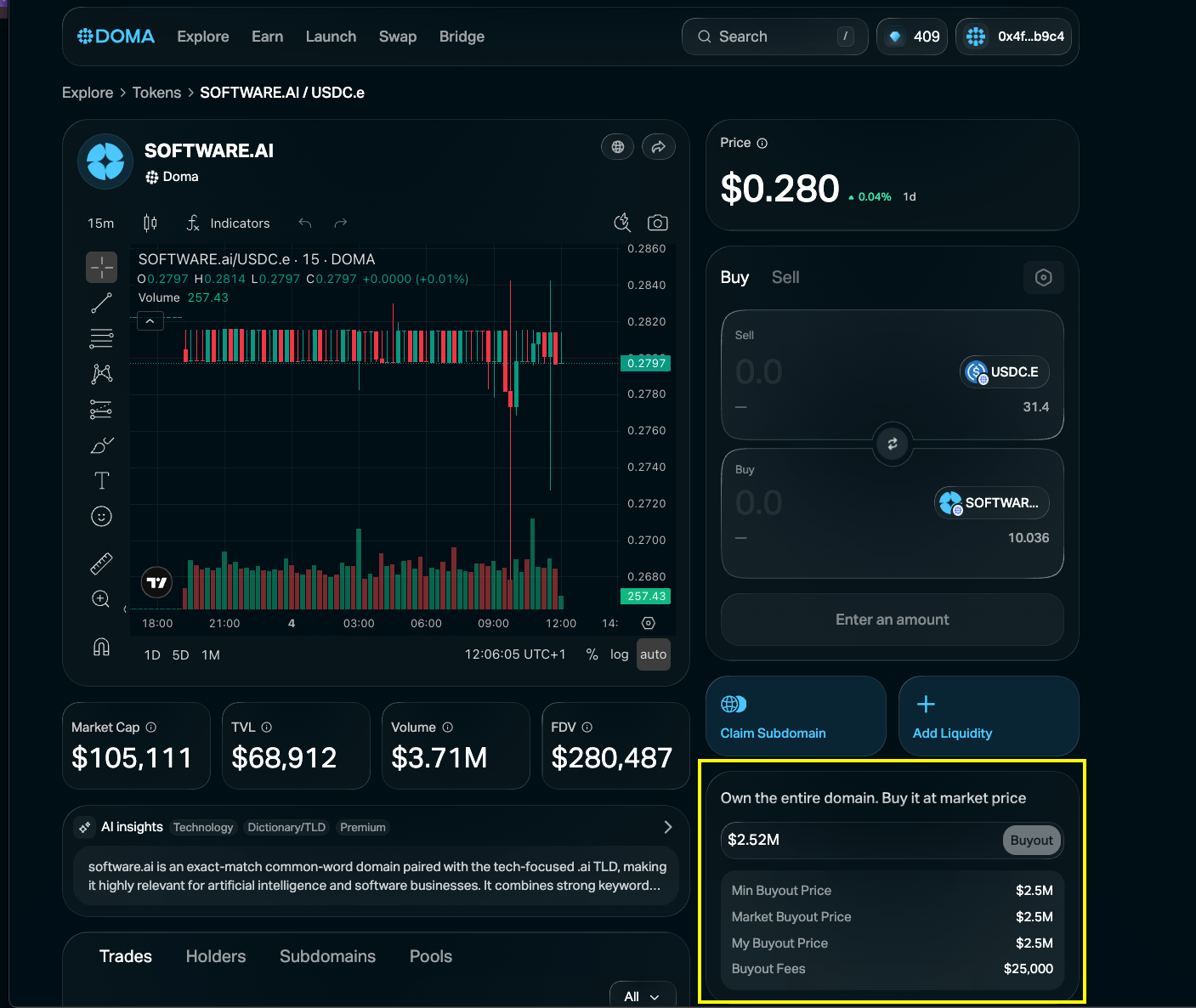Switch to the Pools tab

pos(431,956)
